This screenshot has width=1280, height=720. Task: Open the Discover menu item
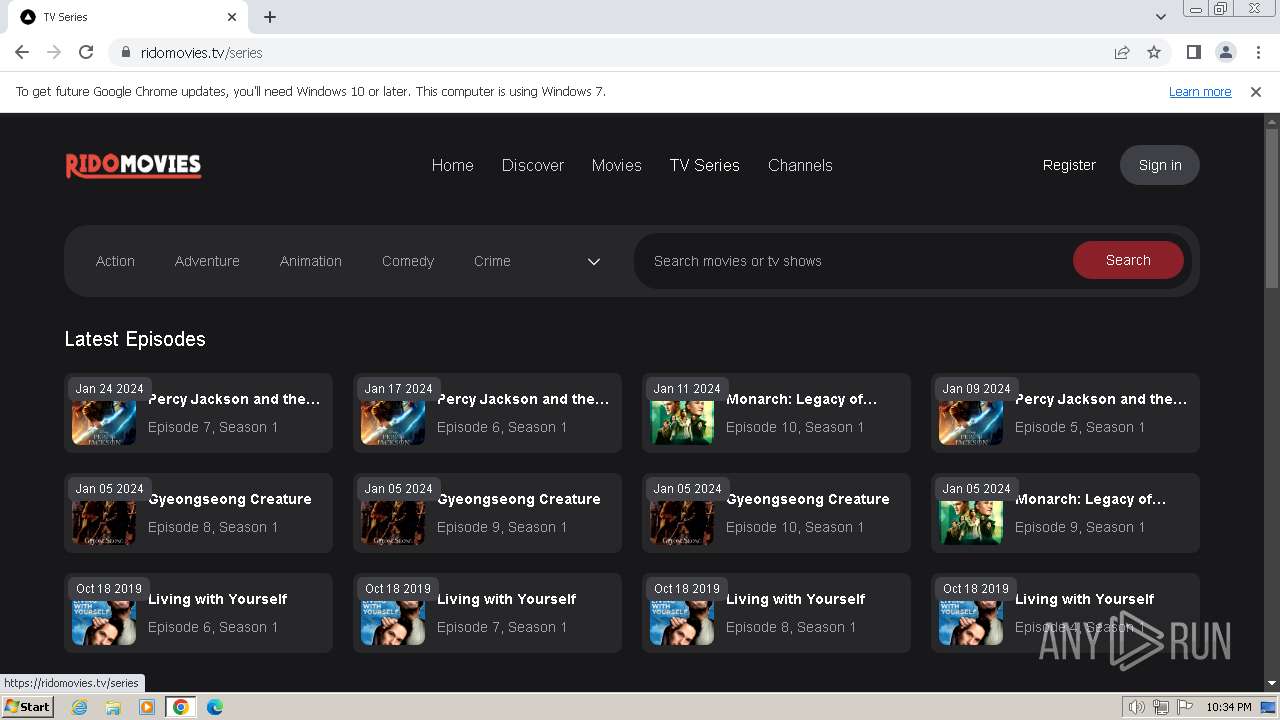click(533, 165)
